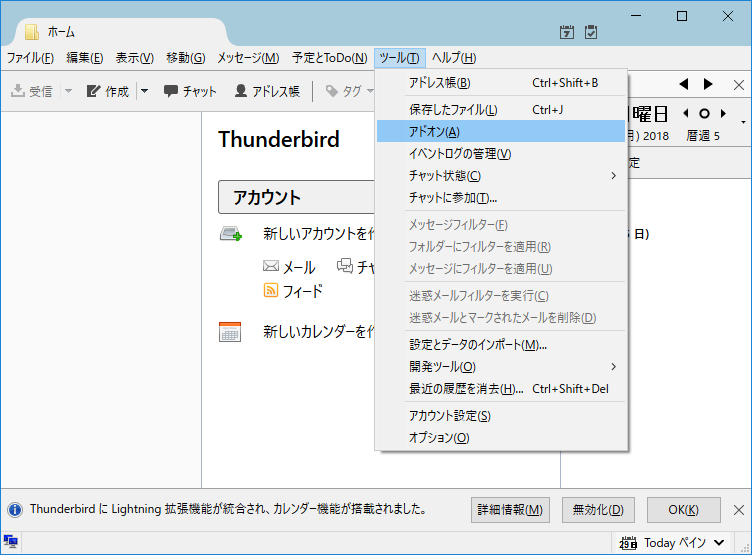The height and width of the screenshot is (555, 752).
Task: Expand the Today ペイン dropdown chevron
Action: tap(719, 543)
